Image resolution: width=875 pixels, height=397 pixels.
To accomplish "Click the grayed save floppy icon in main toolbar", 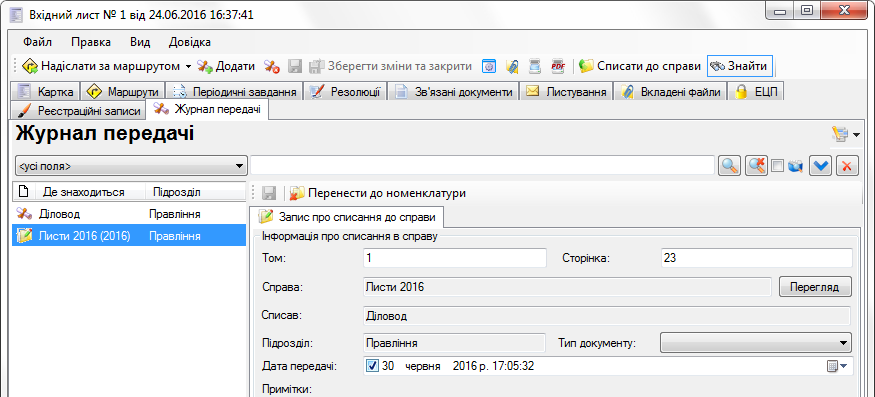I will click(295, 66).
